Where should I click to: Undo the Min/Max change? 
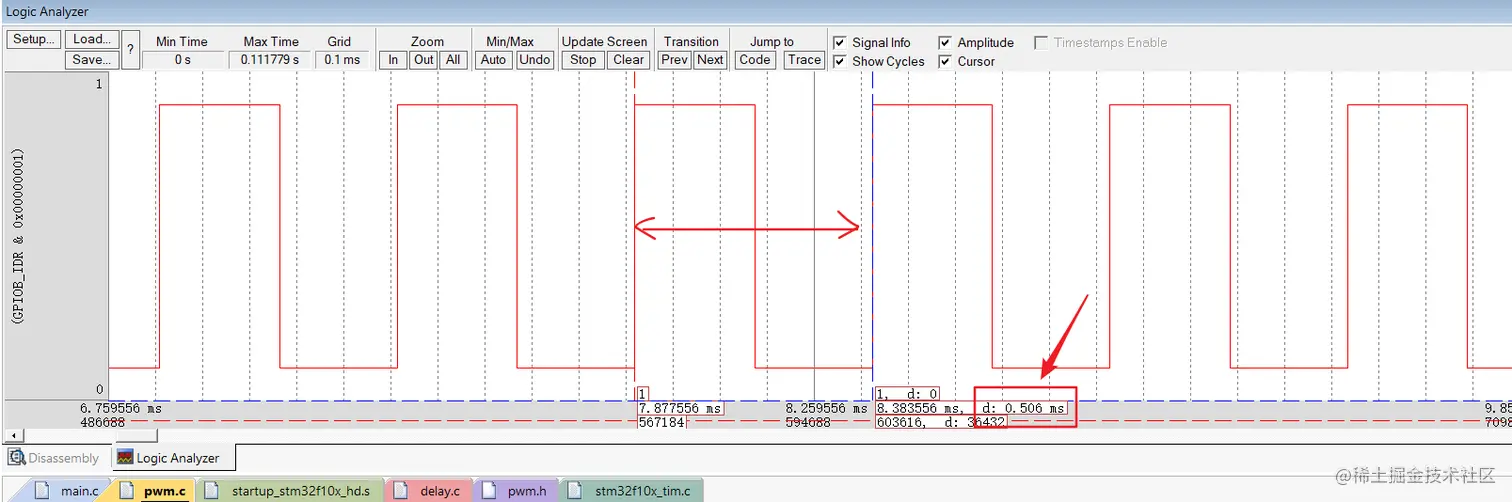535,60
